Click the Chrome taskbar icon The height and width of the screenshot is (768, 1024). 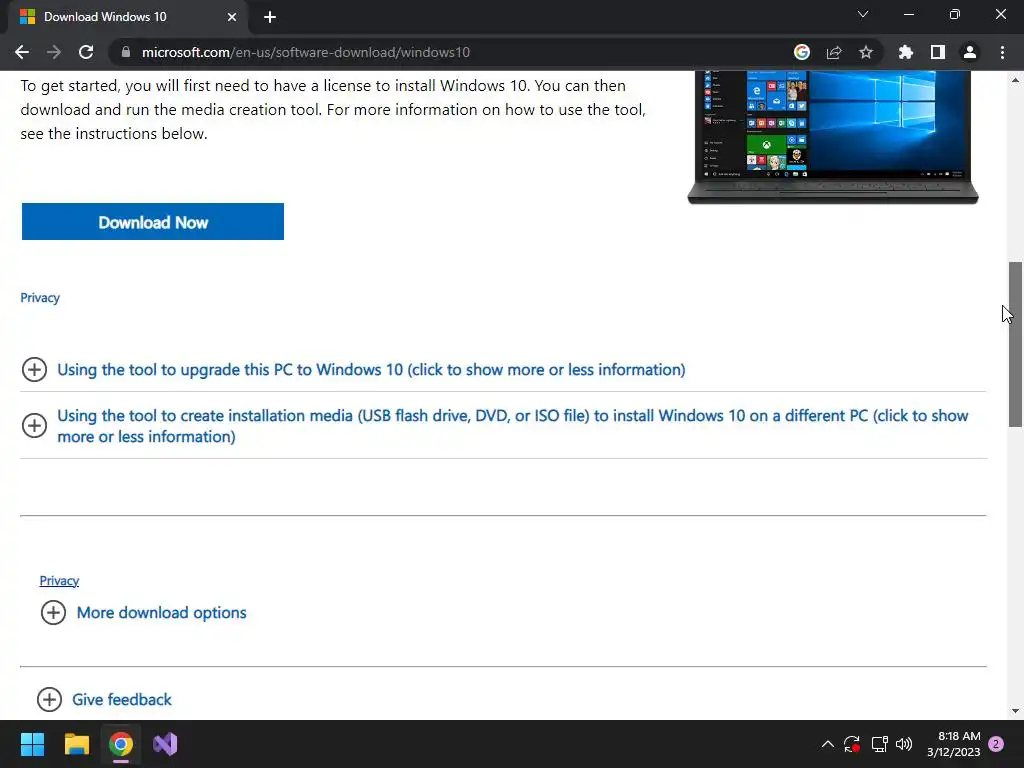[121, 744]
